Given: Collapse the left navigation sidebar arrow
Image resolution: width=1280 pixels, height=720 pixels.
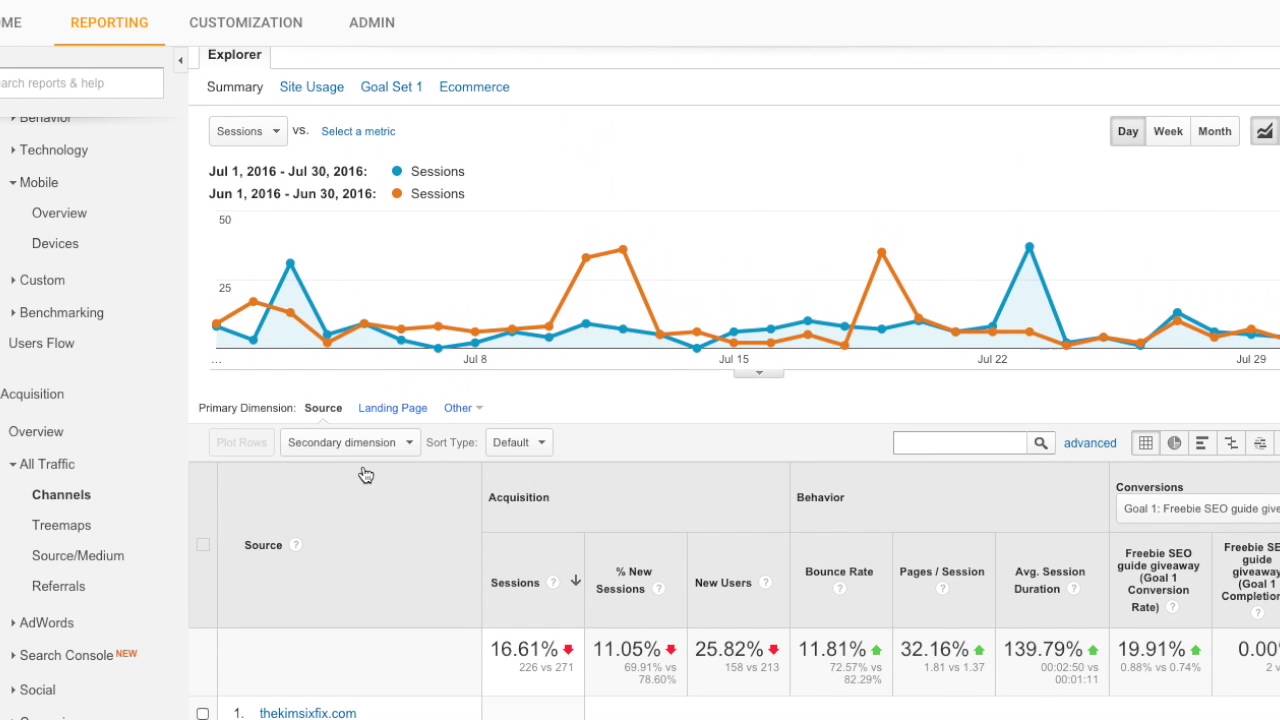Looking at the screenshot, I should pyautogui.click(x=180, y=61).
